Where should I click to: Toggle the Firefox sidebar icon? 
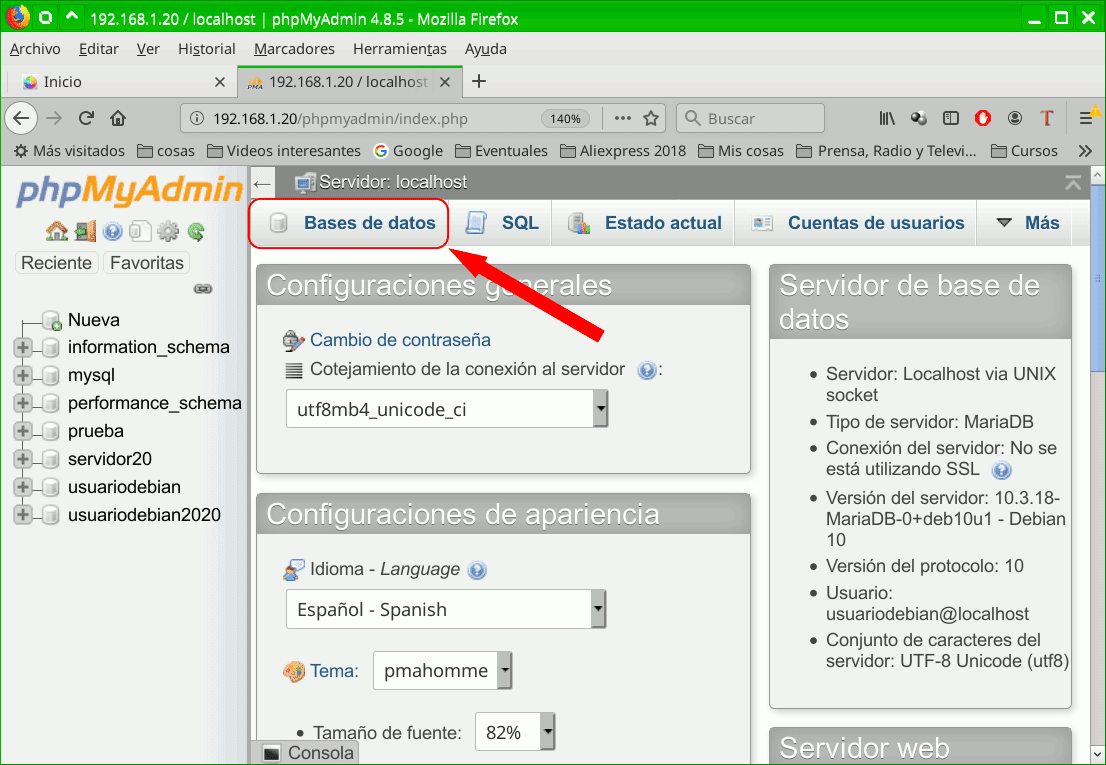pyautogui.click(x=950, y=118)
